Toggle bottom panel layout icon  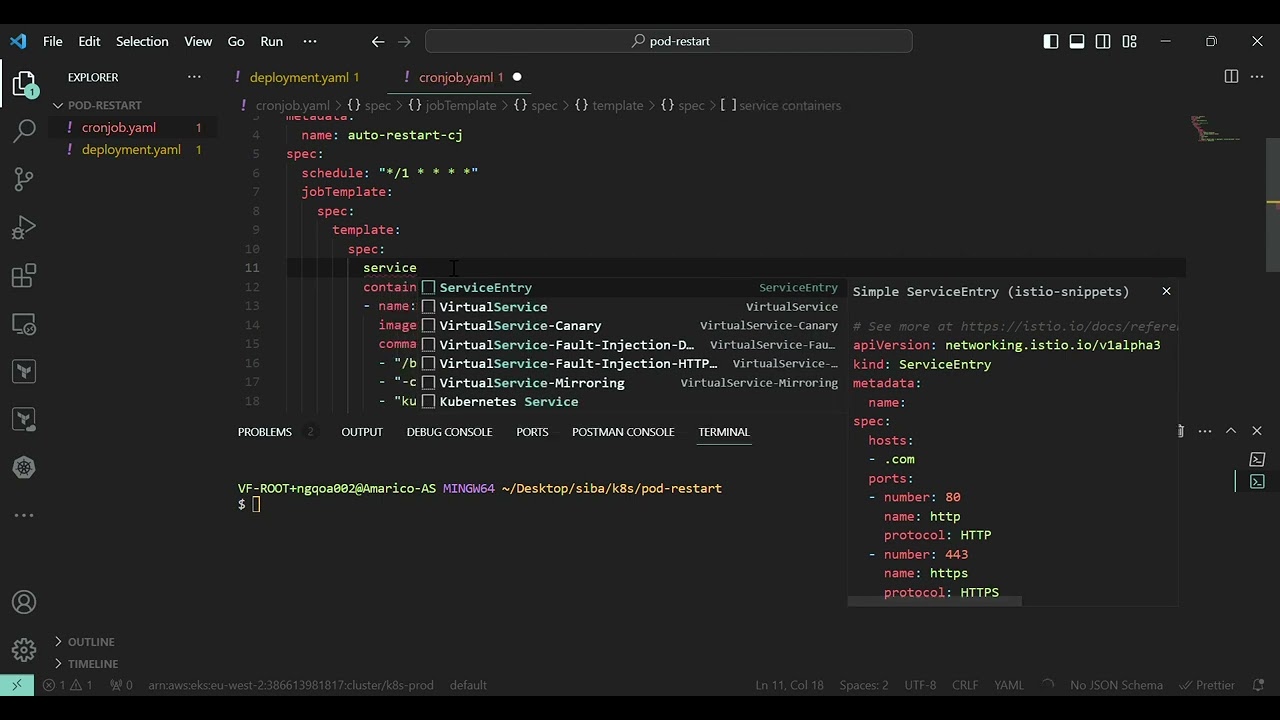(1077, 41)
